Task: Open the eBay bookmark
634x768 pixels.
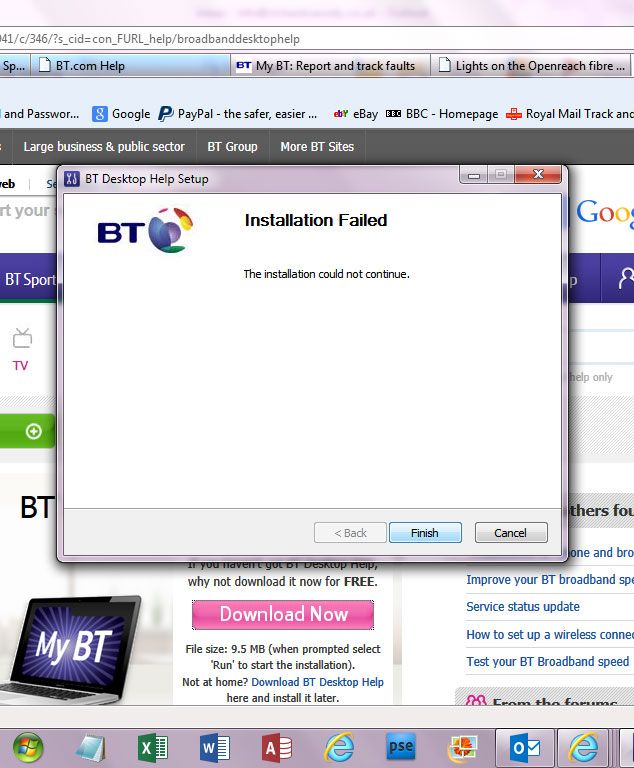Action: (x=356, y=114)
